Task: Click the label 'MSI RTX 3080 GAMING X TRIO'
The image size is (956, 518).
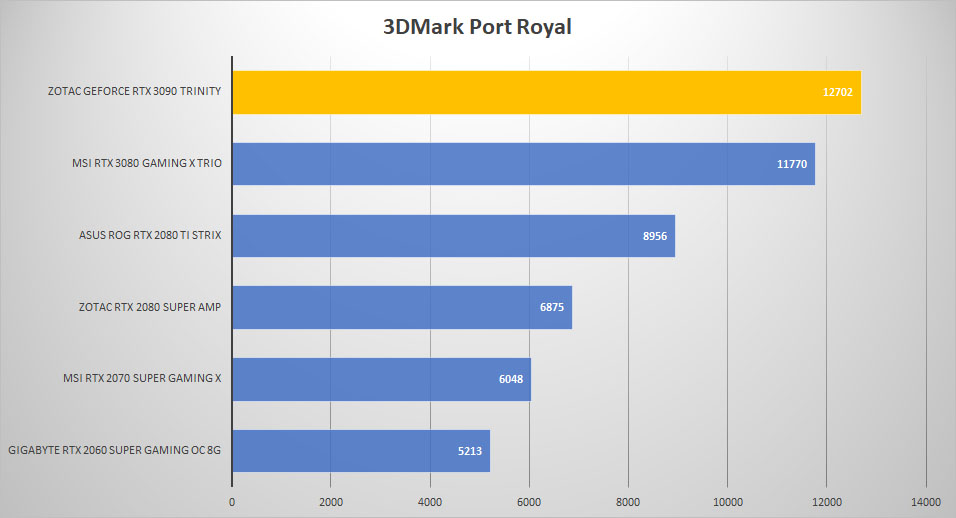Action: [x=147, y=163]
